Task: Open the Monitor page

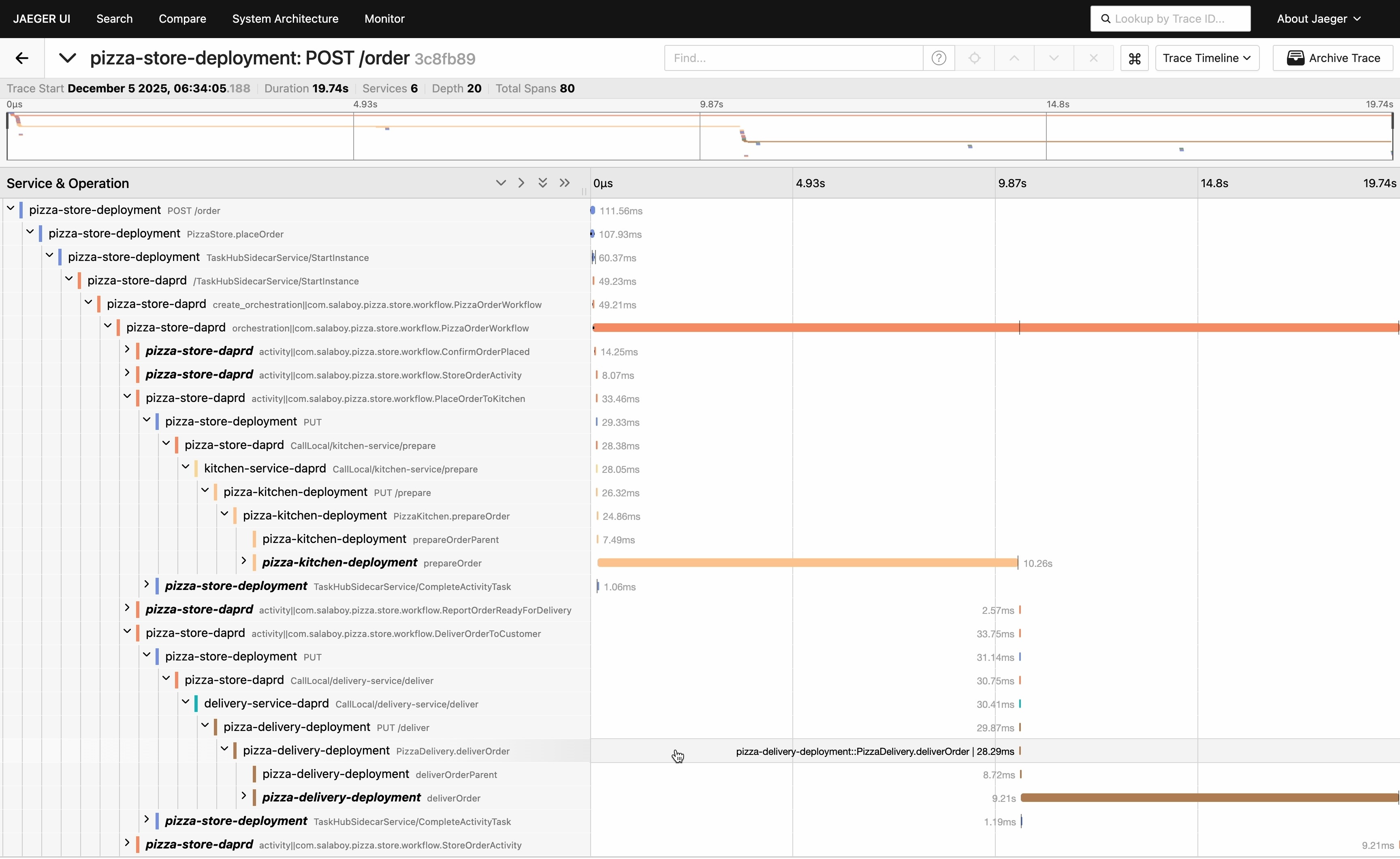Action: point(384,19)
